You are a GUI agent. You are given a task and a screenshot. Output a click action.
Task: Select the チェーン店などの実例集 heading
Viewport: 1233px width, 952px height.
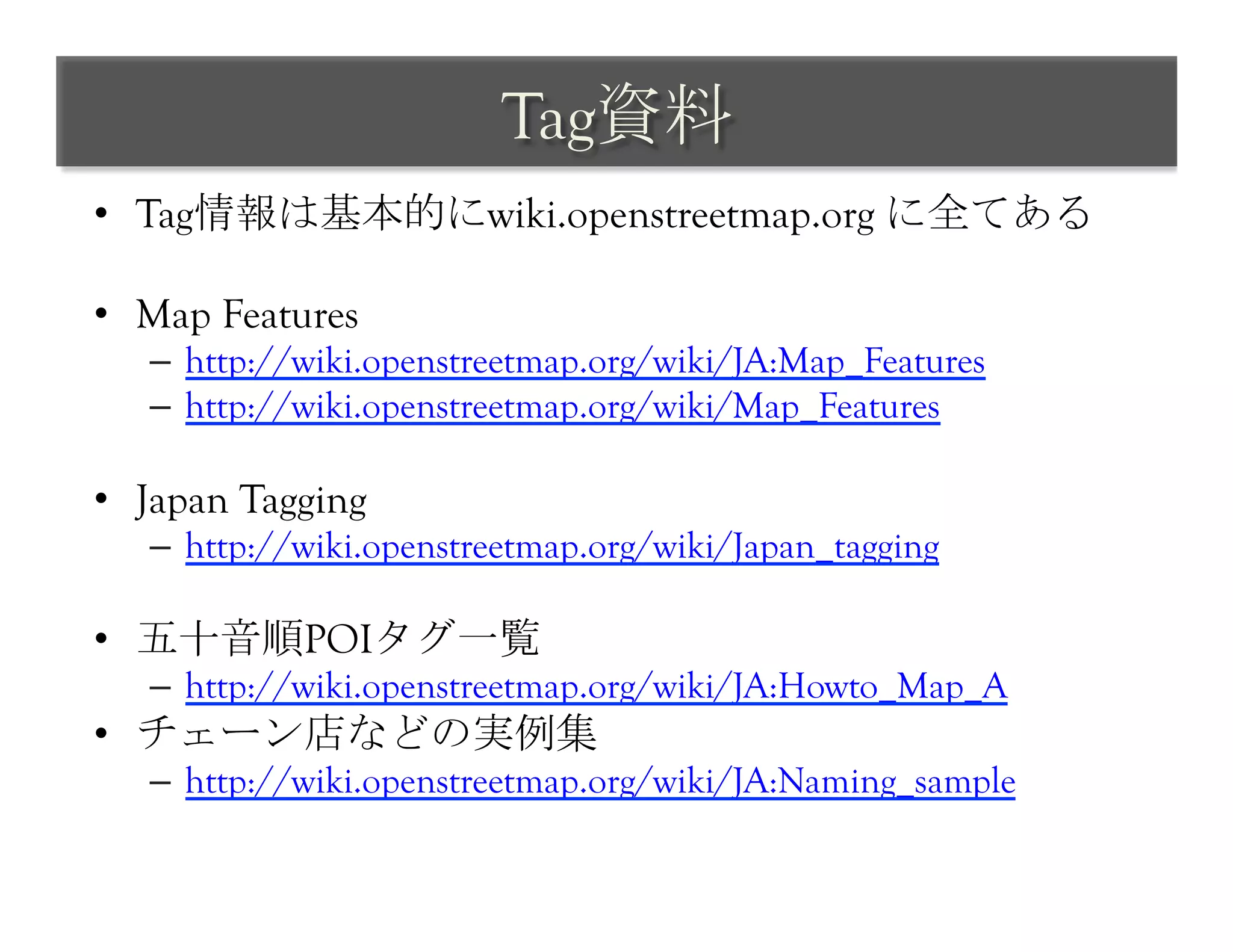coord(367,733)
